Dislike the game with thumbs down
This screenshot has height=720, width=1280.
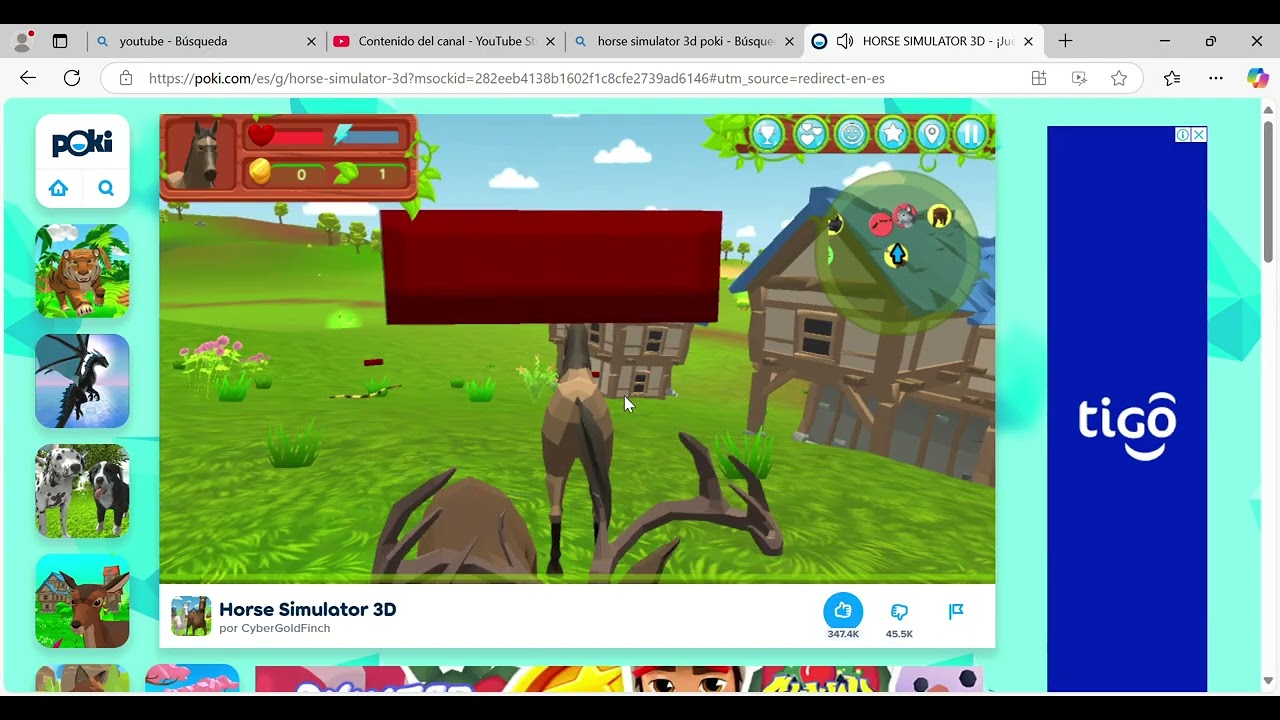click(x=899, y=611)
